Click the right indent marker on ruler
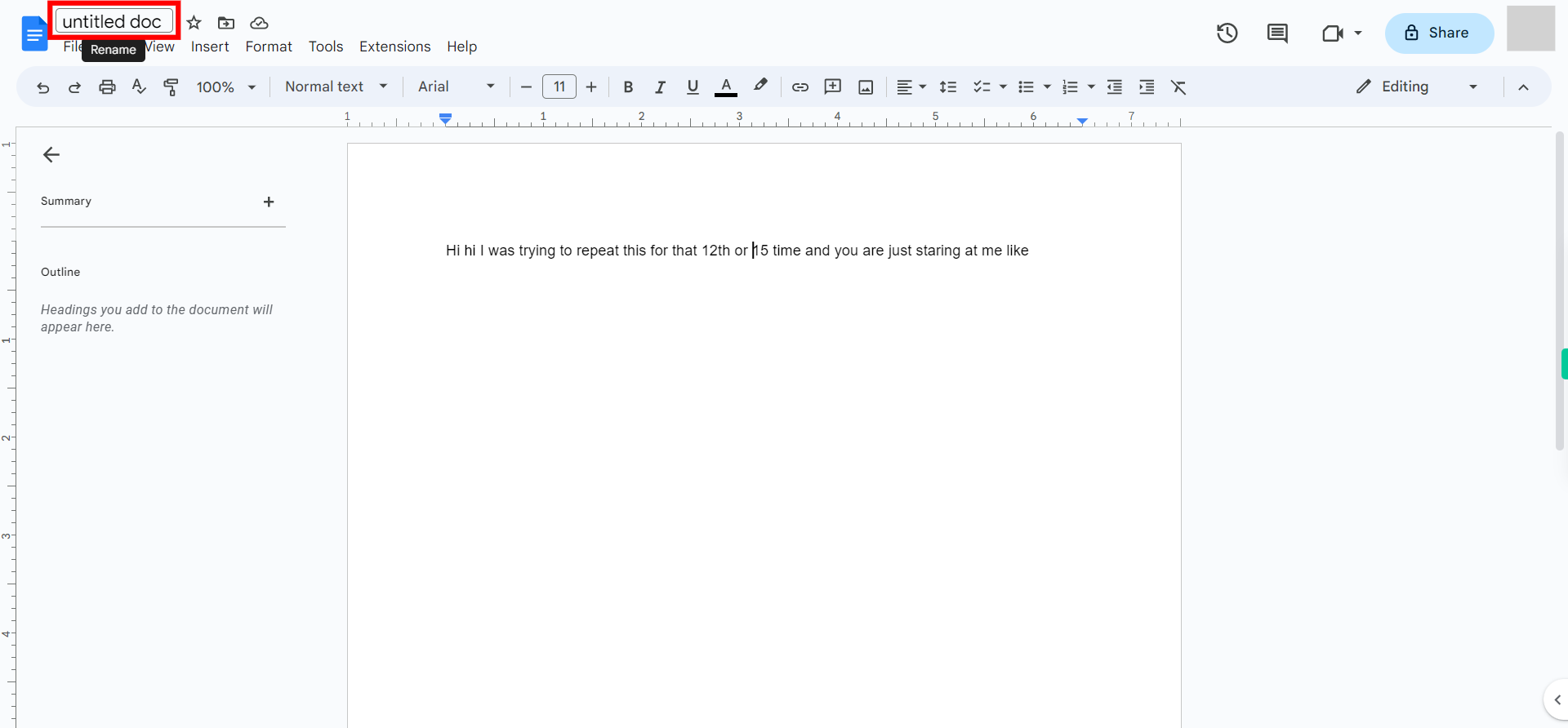Screen dimensions: 1568x728 coord(1082,121)
